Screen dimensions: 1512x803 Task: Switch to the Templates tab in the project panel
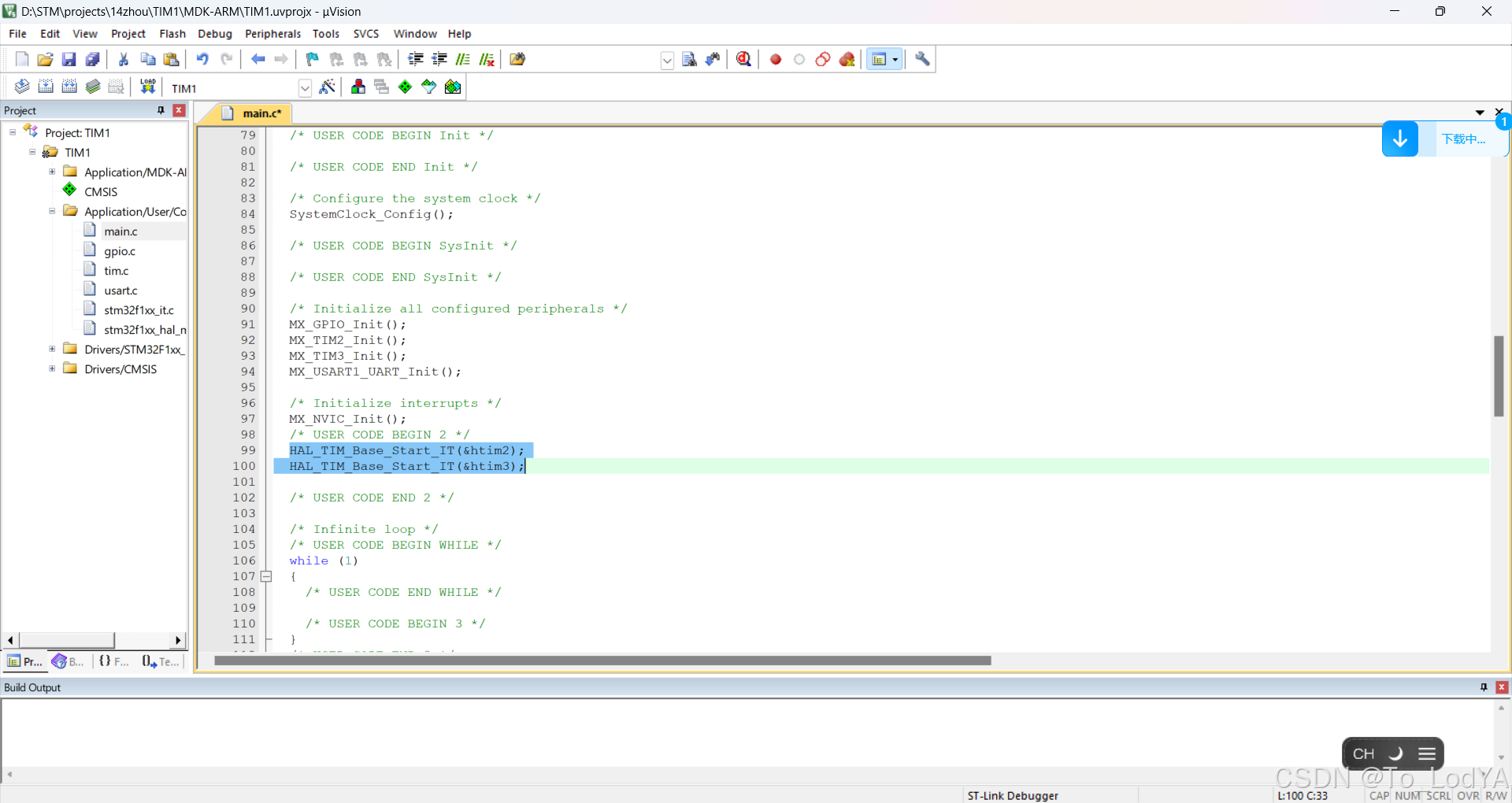pos(161,661)
